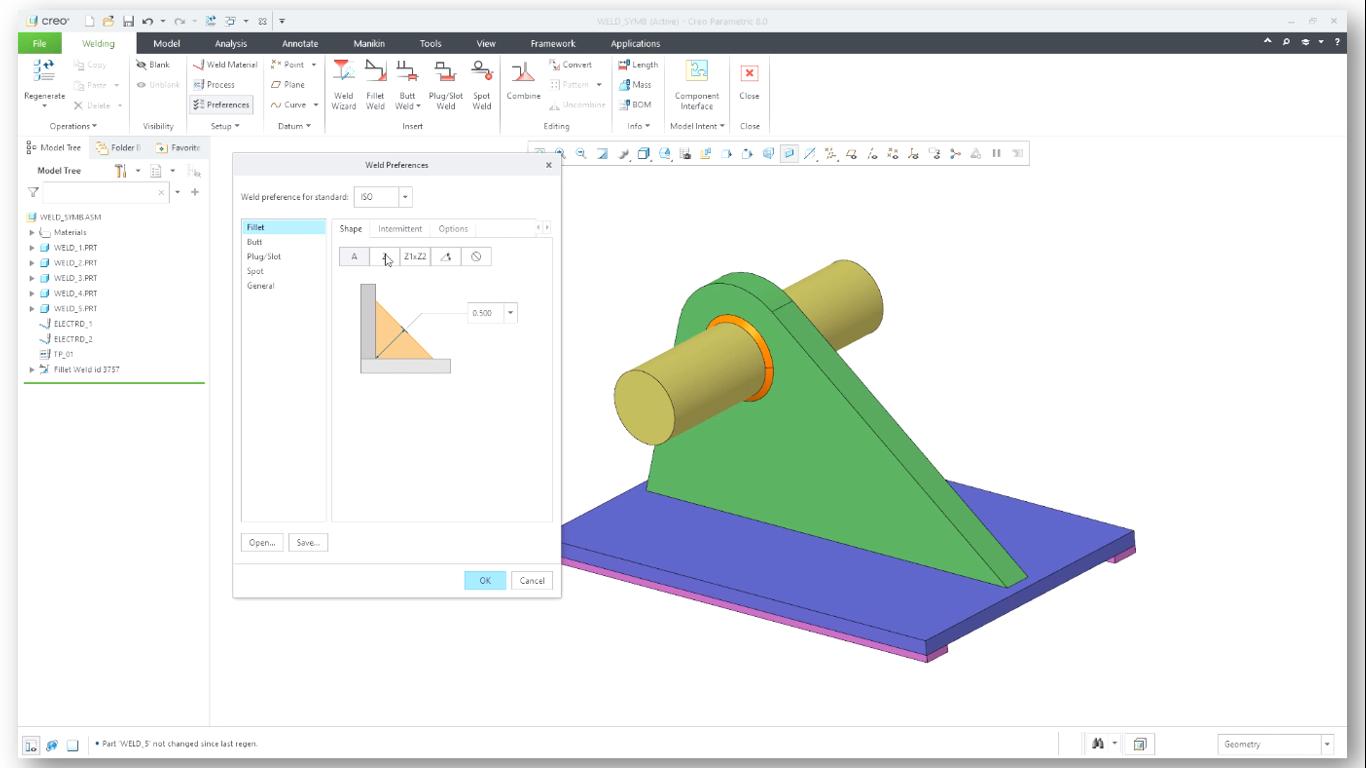
Task: Select the A shape option in Weld Preferences
Action: (354, 256)
